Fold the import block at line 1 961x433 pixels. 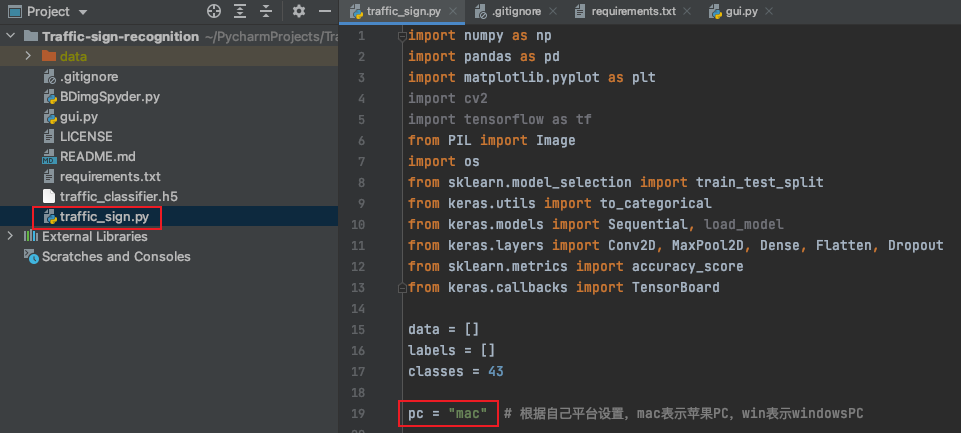(402, 36)
